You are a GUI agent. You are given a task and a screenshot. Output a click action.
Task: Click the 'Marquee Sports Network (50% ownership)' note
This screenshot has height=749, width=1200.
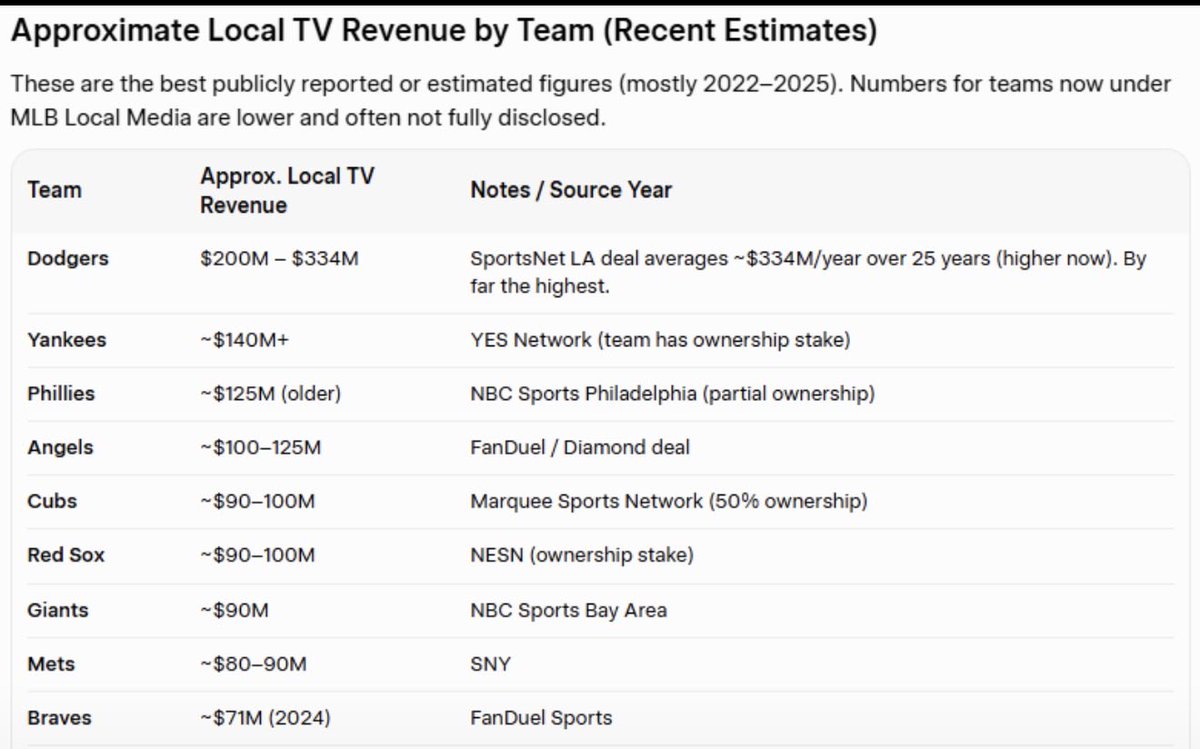[x=669, y=501]
